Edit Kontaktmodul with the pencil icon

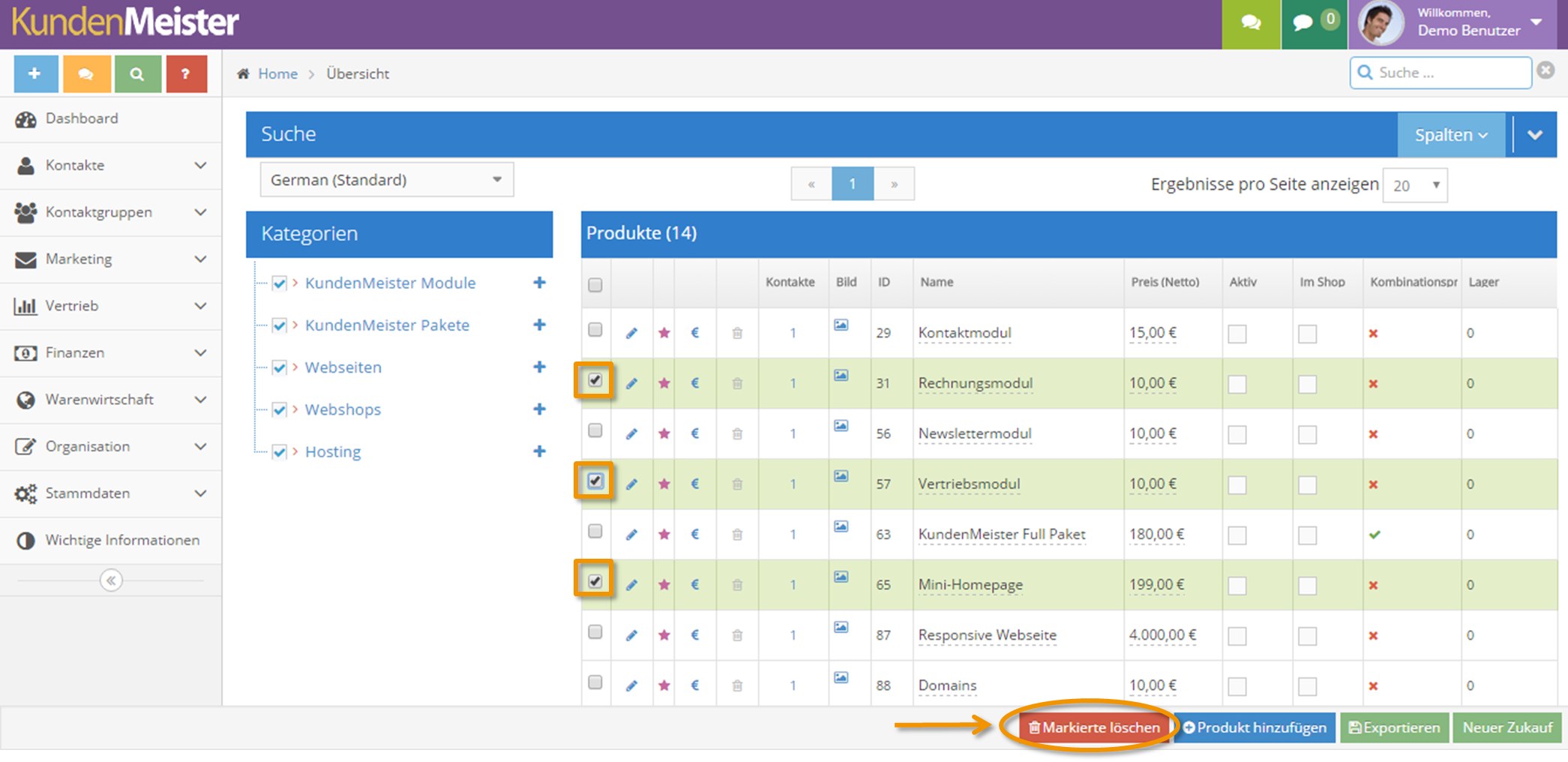tap(632, 333)
